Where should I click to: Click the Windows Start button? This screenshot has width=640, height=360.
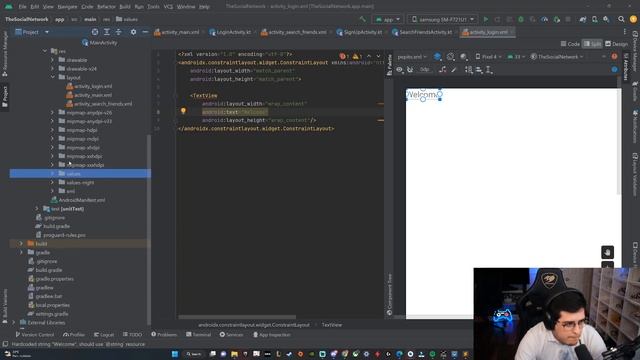175,354
